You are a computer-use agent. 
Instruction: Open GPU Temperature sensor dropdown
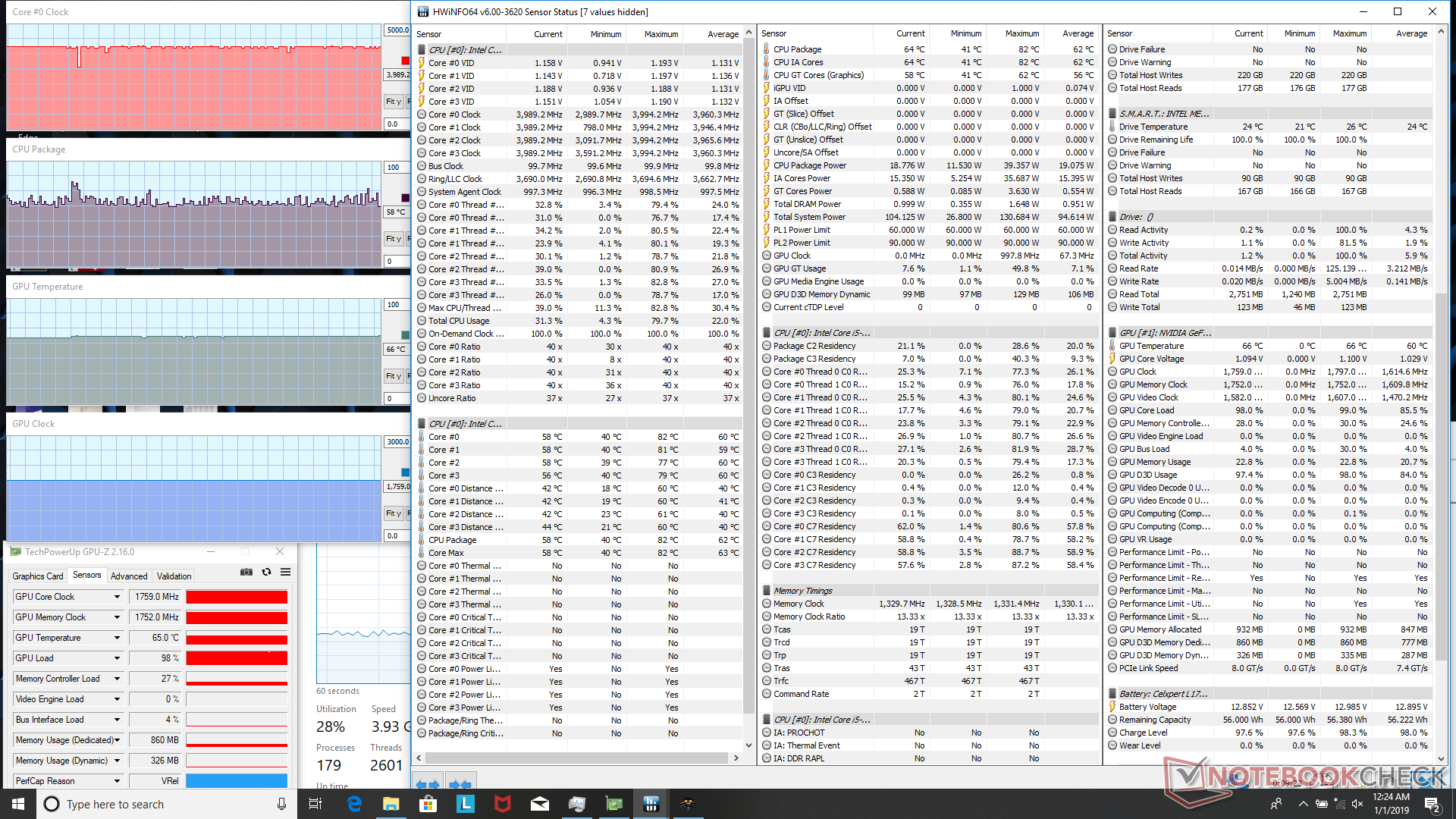117,638
